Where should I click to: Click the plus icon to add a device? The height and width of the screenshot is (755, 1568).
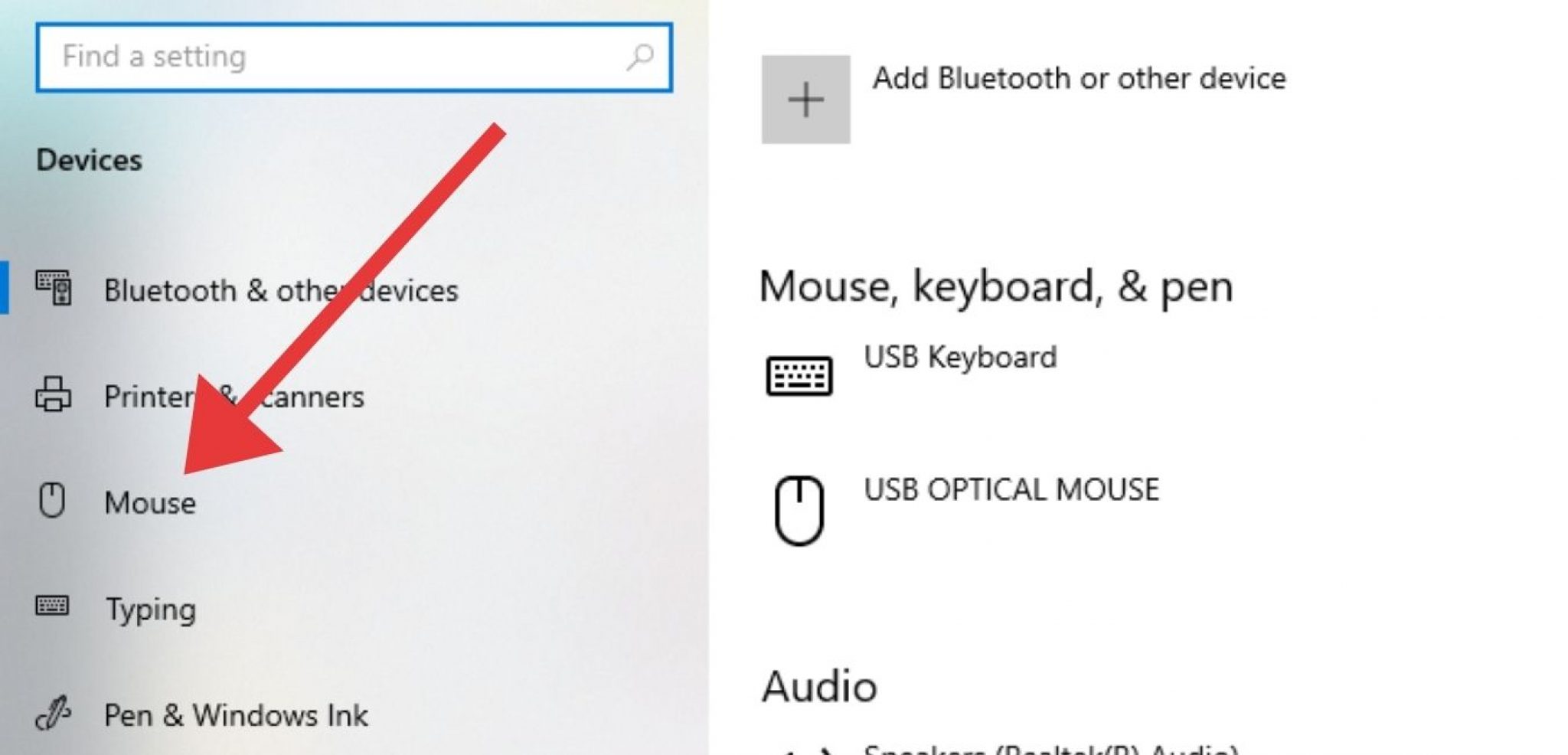(x=805, y=99)
